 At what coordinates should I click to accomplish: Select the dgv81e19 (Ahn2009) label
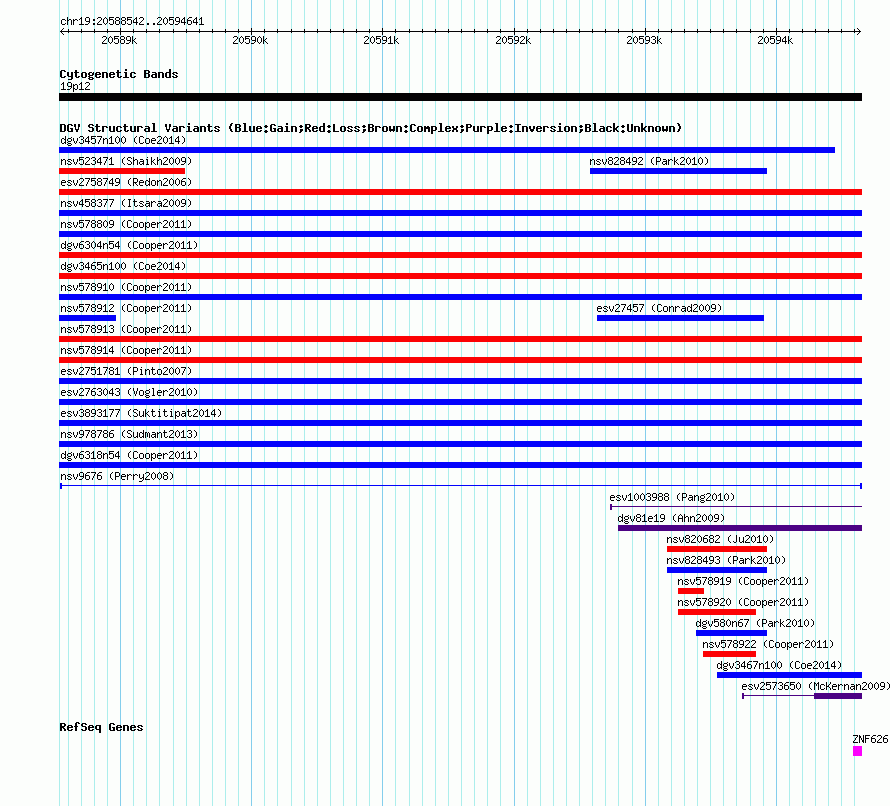(x=671, y=518)
